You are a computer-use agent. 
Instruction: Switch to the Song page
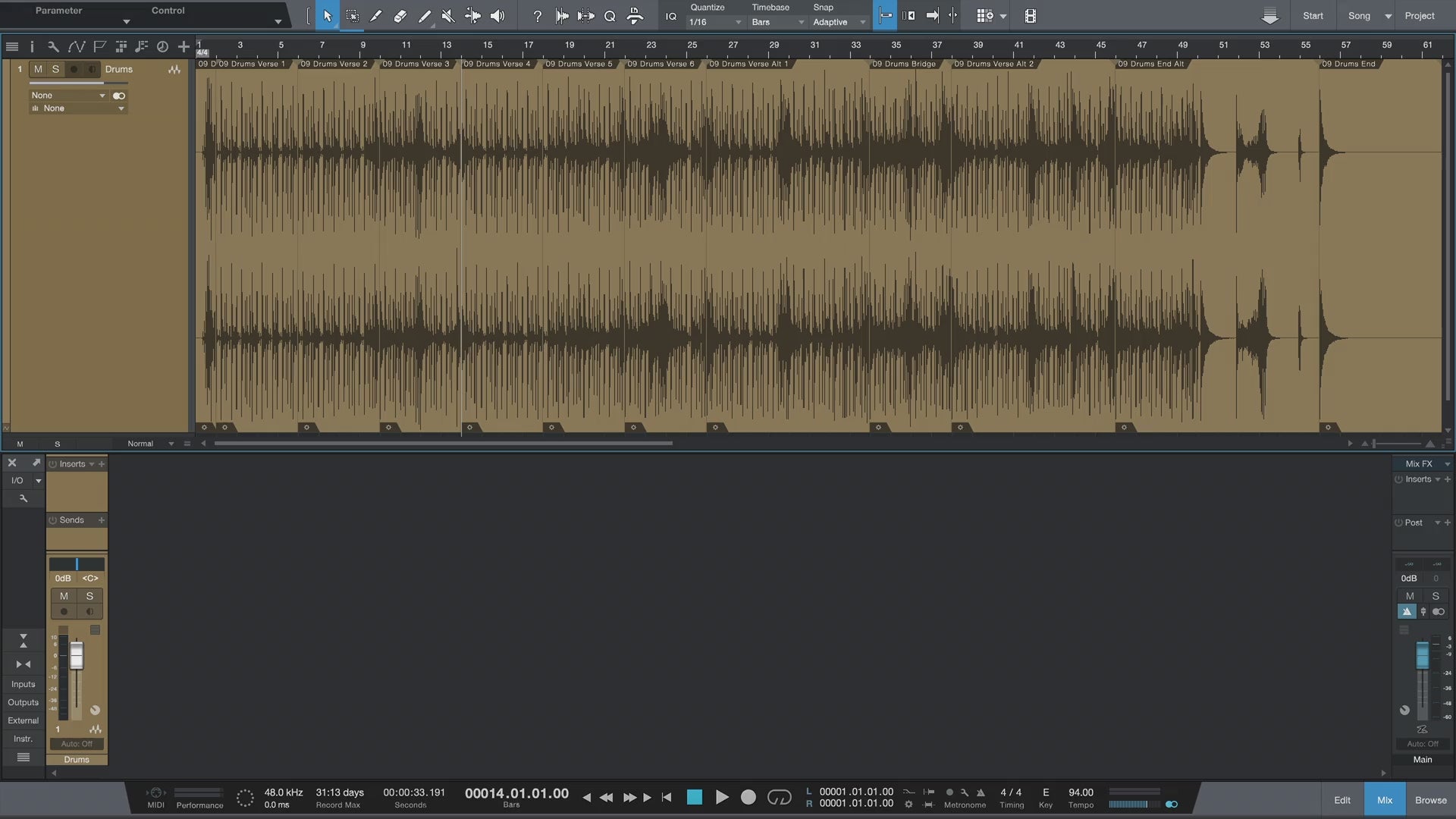[1359, 16]
